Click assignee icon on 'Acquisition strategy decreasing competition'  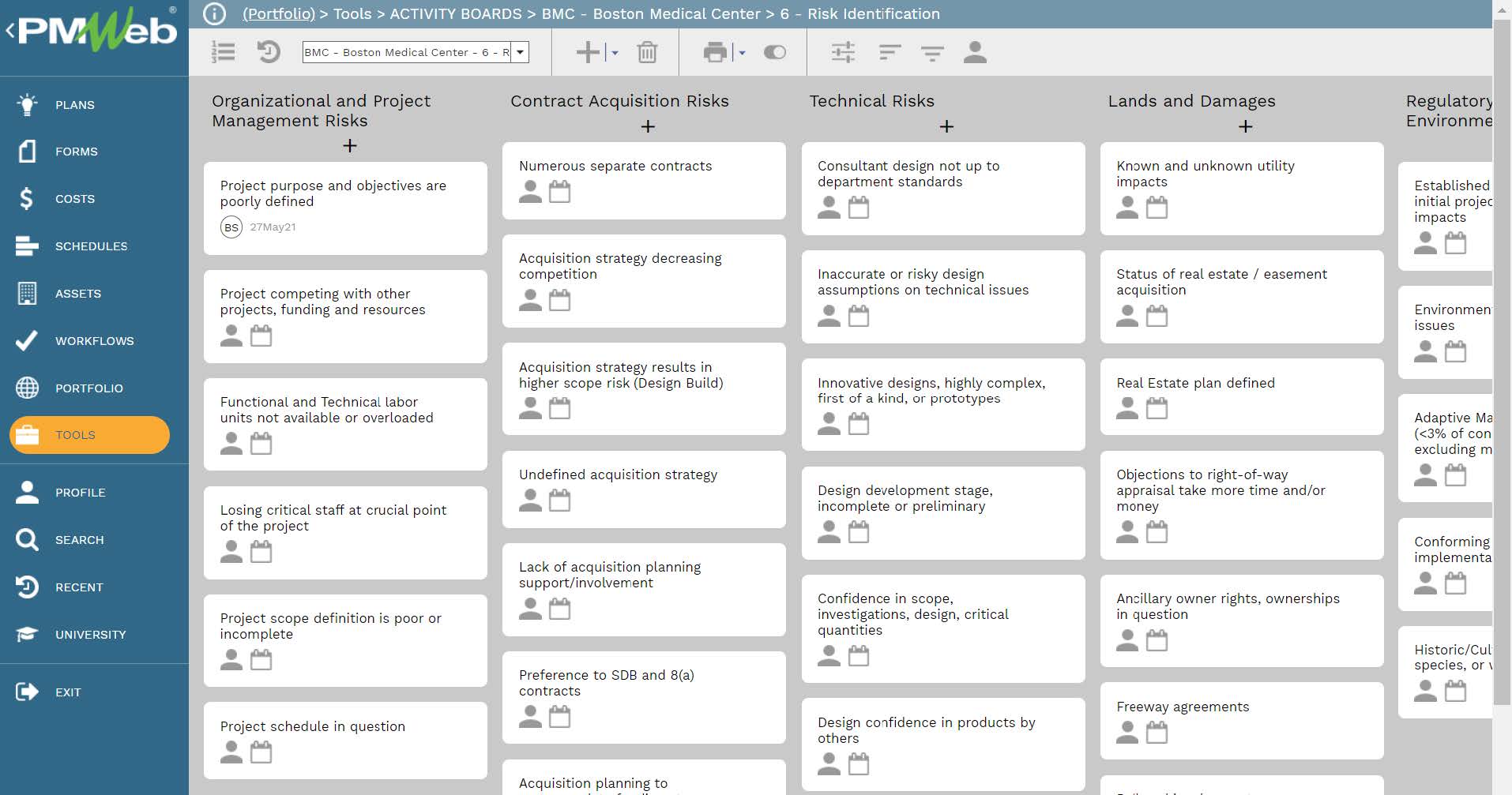pos(530,300)
